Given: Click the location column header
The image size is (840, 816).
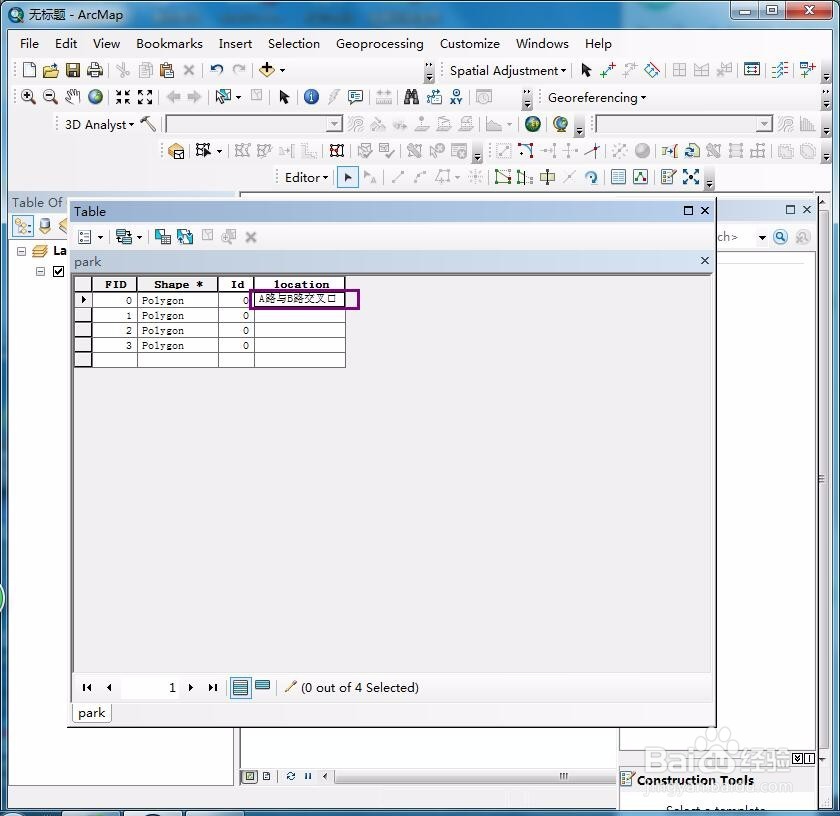Looking at the screenshot, I should [x=300, y=284].
